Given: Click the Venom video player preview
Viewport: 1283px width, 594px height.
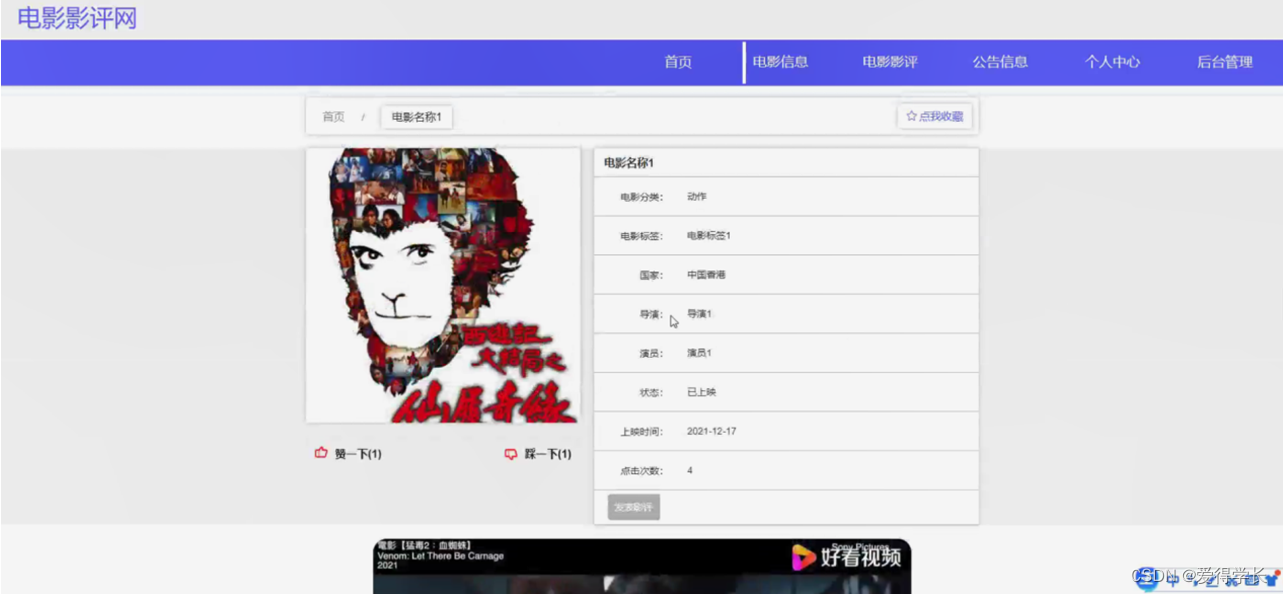Looking at the screenshot, I should click(x=642, y=566).
